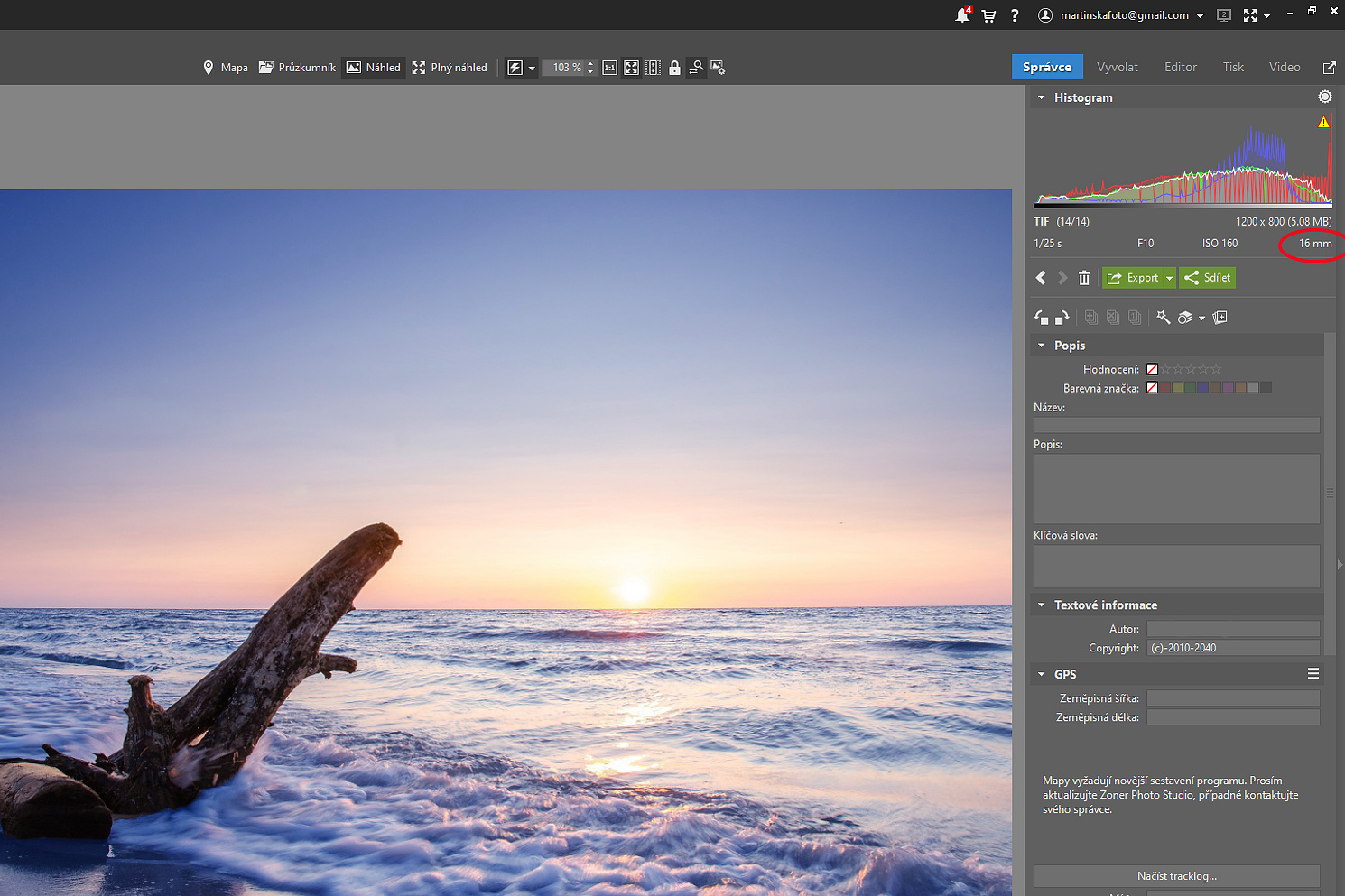Switch to Správce module

pyautogui.click(x=1047, y=67)
